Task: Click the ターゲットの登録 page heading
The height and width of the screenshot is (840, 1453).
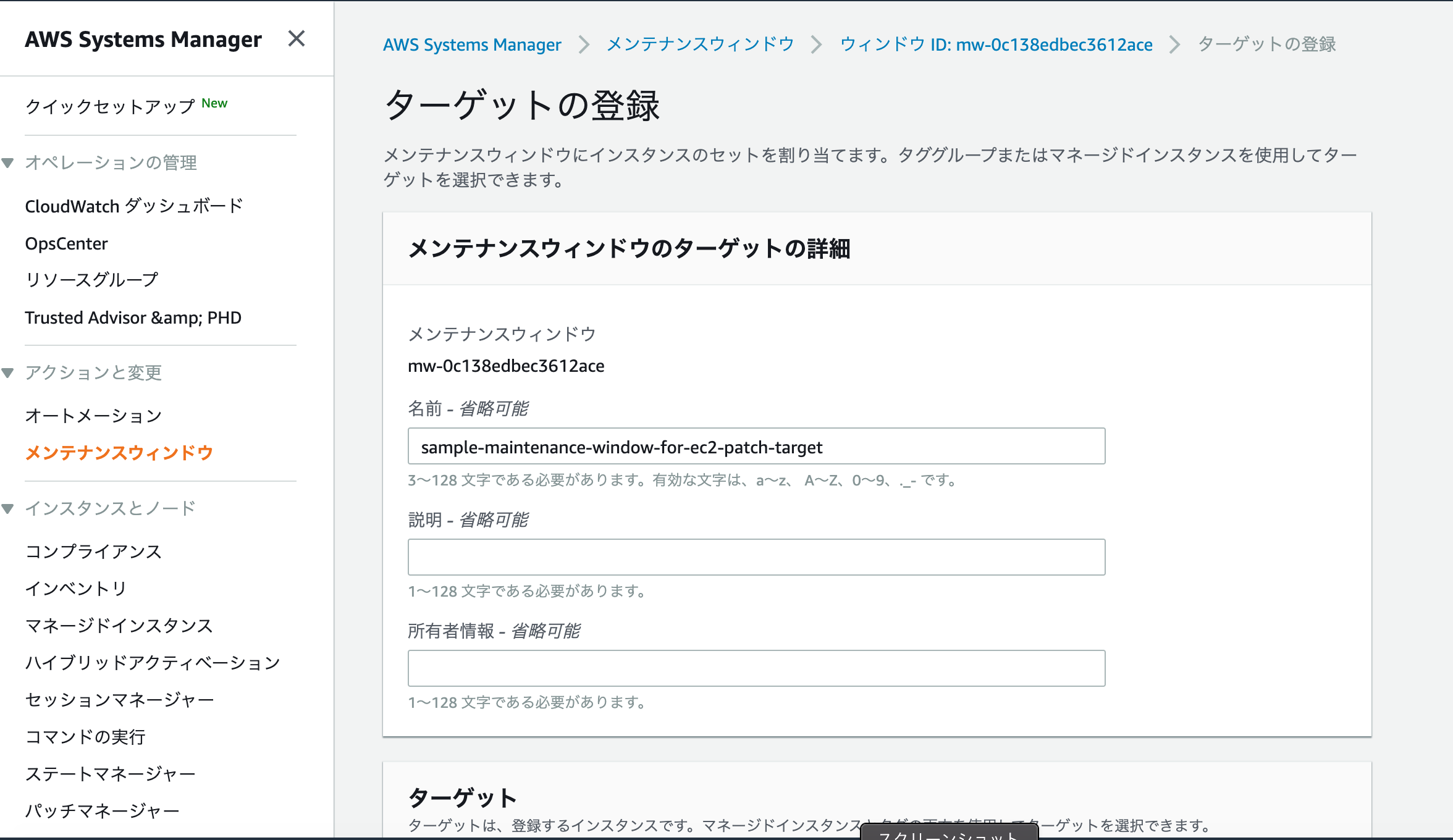Action: coord(522,104)
